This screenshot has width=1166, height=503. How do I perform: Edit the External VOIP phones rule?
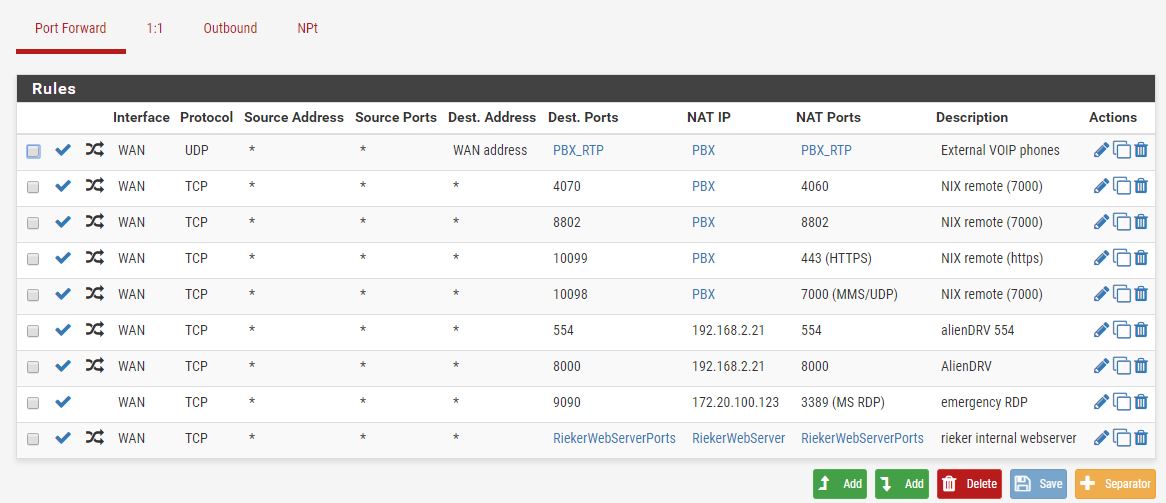[1101, 151]
